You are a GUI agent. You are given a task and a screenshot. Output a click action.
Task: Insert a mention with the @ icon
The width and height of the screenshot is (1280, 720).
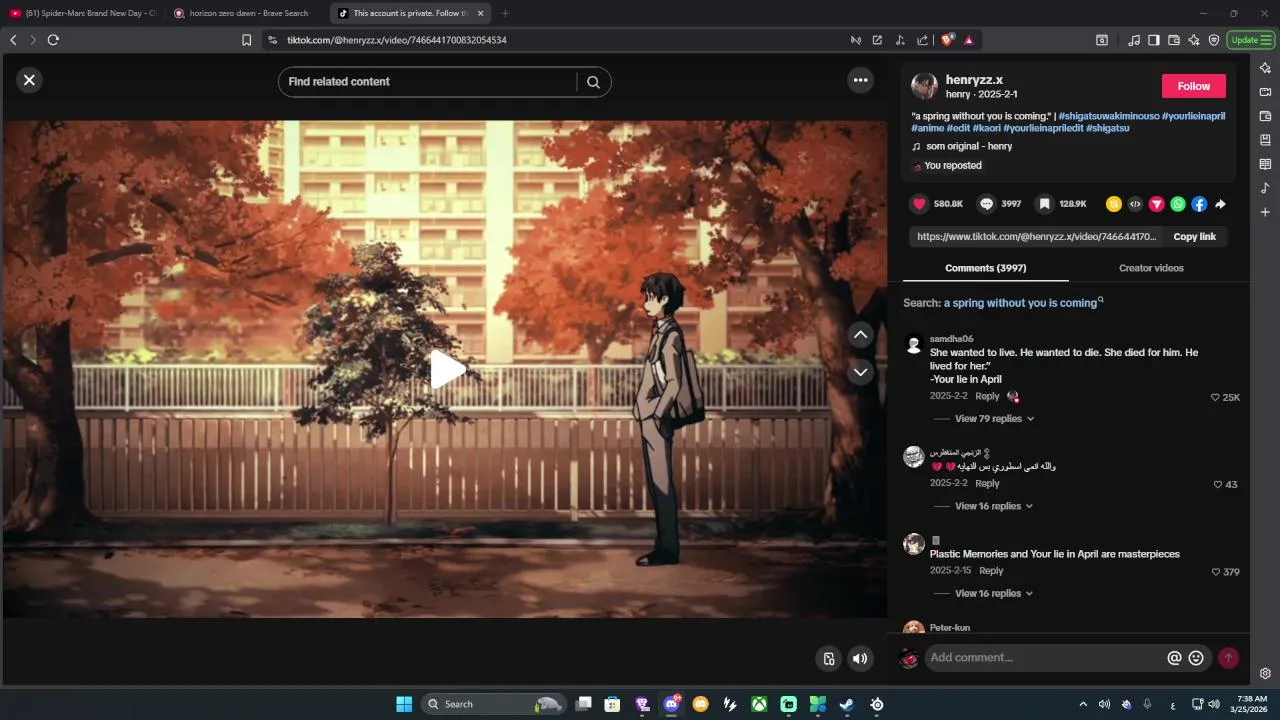click(1174, 658)
